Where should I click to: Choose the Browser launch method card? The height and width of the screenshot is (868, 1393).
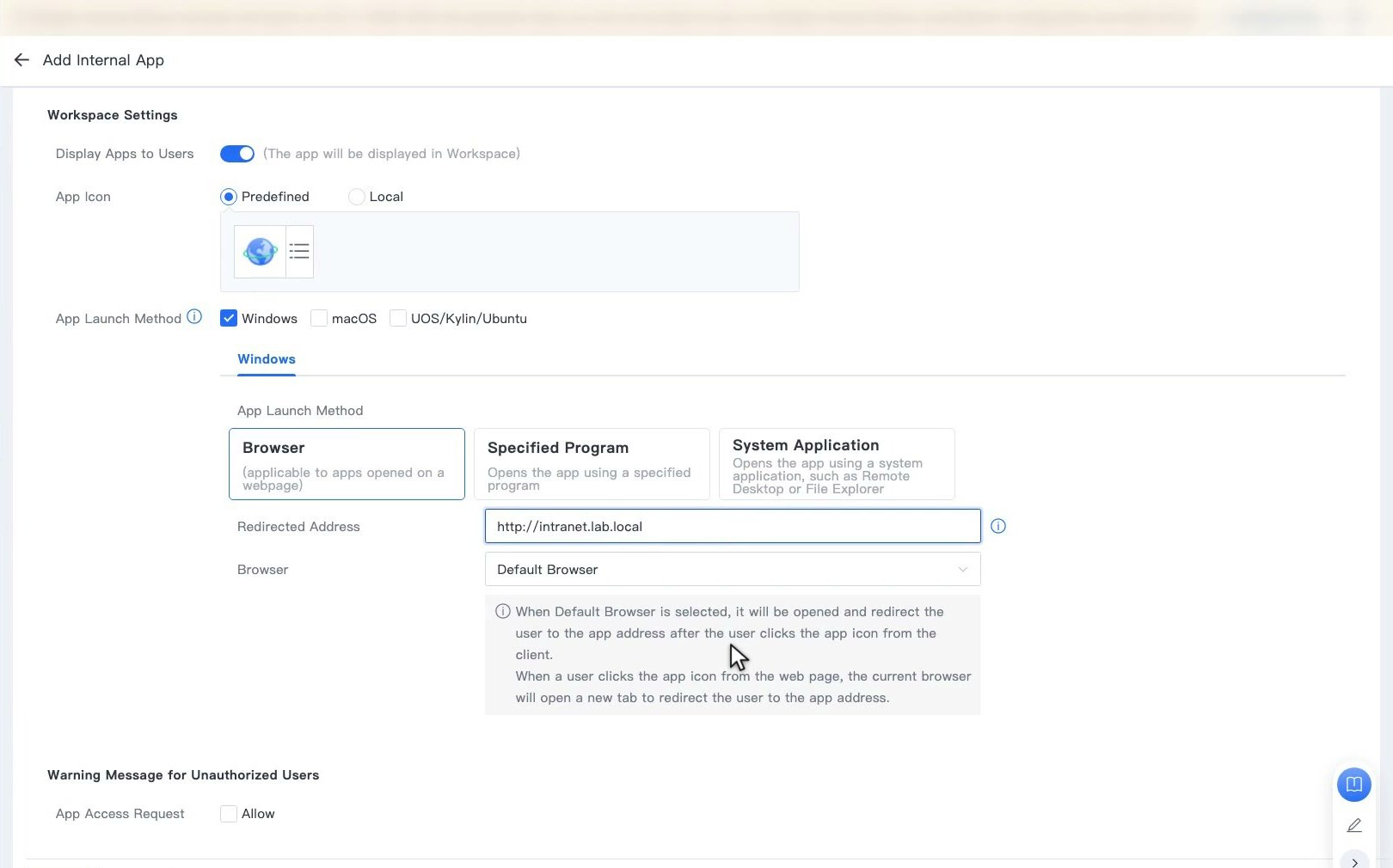tap(347, 464)
